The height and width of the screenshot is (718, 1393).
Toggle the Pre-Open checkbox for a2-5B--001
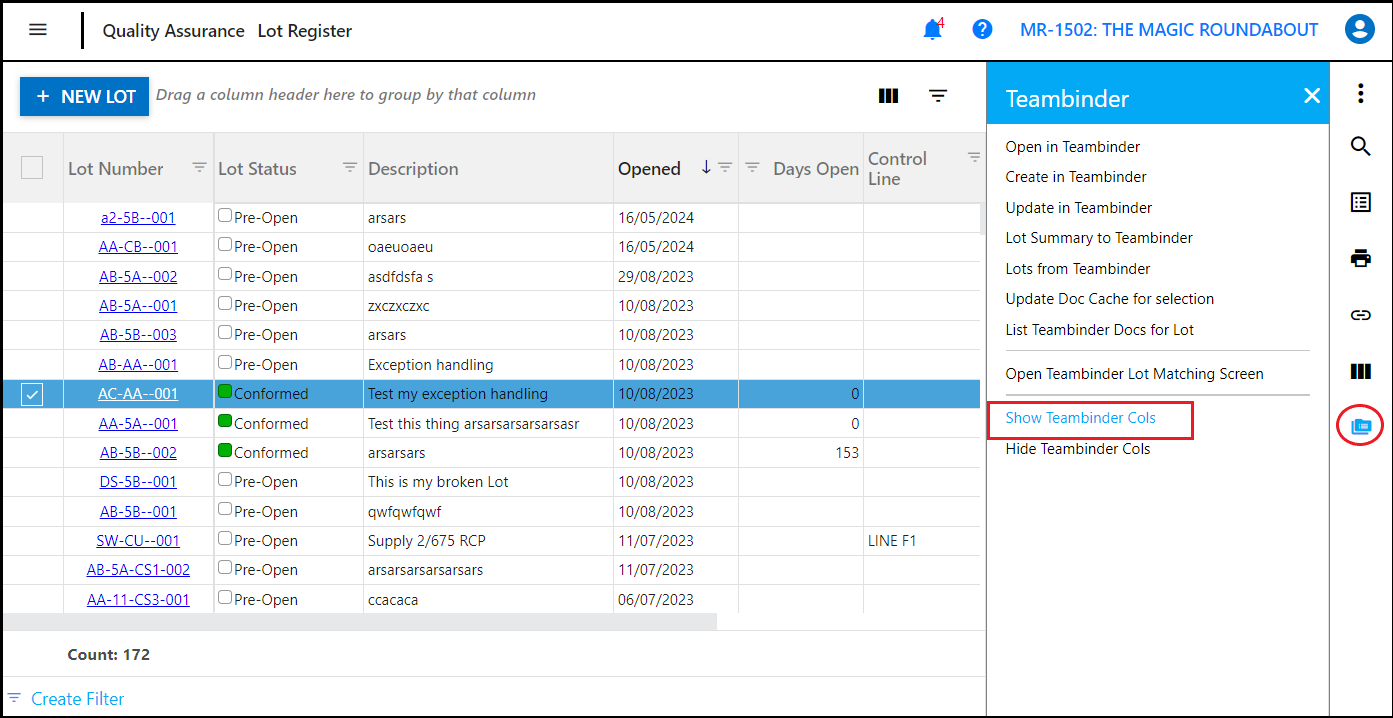click(x=225, y=215)
